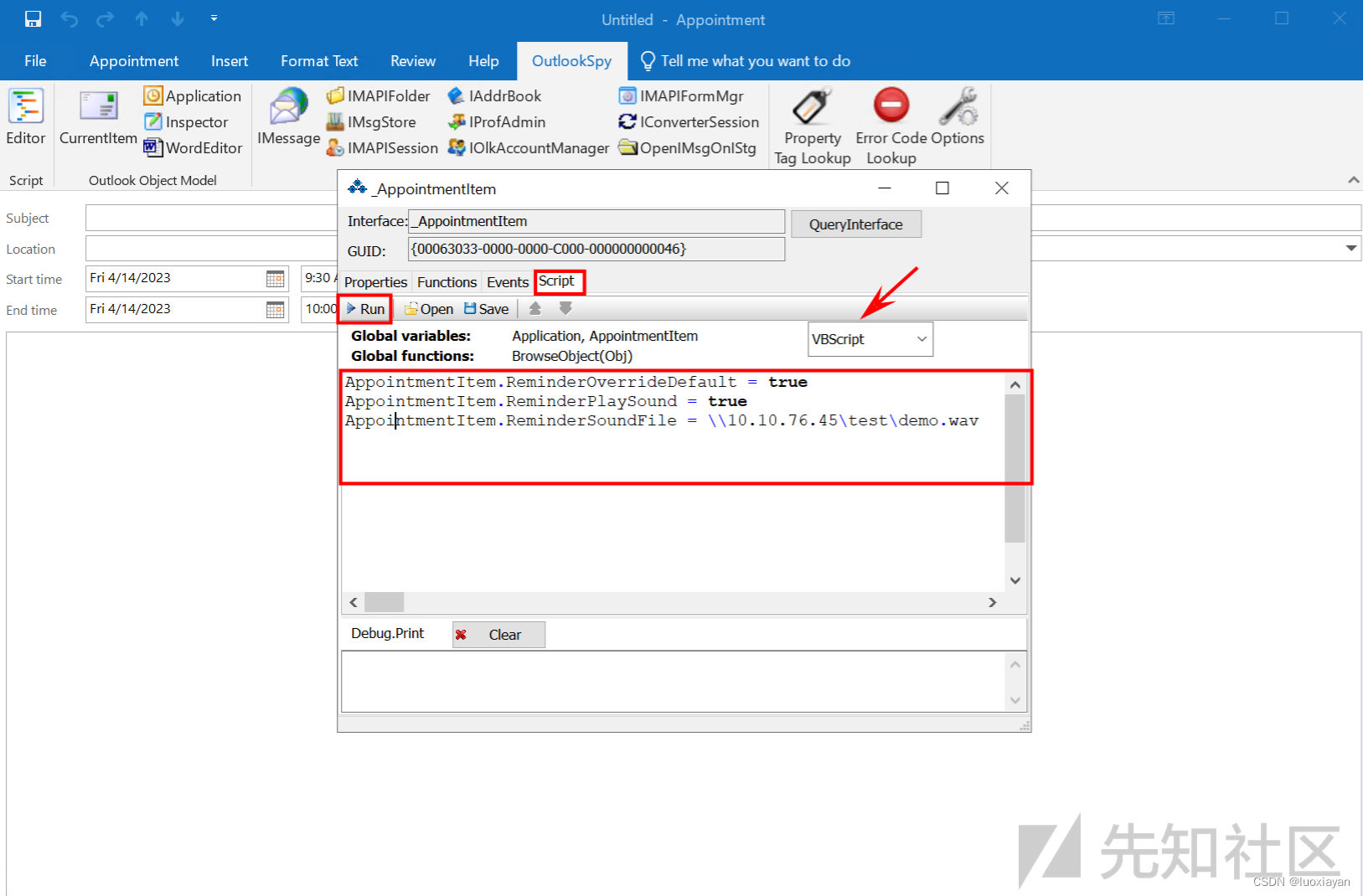
Task: Open the Start time calendar picker
Action: point(275,278)
